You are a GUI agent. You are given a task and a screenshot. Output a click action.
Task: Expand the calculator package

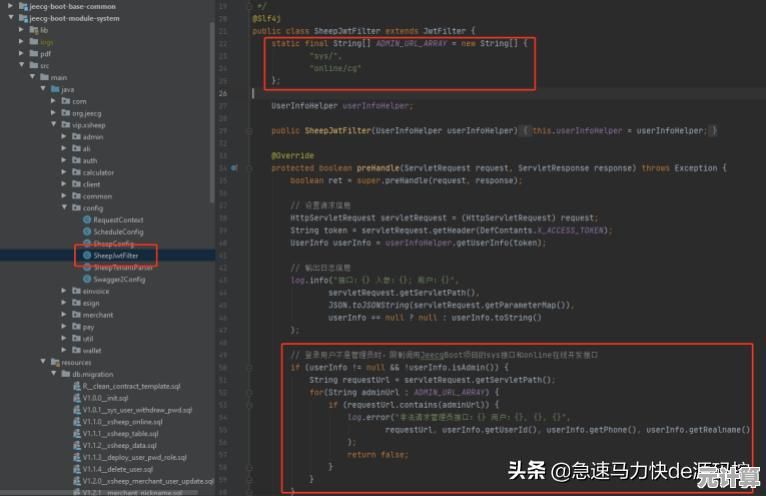[64, 172]
